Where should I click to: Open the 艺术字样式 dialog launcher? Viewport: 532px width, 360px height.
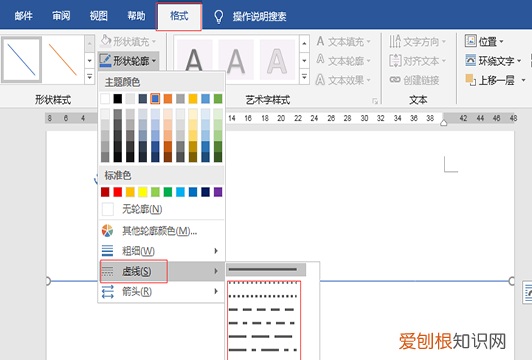click(x=375, y=101)
